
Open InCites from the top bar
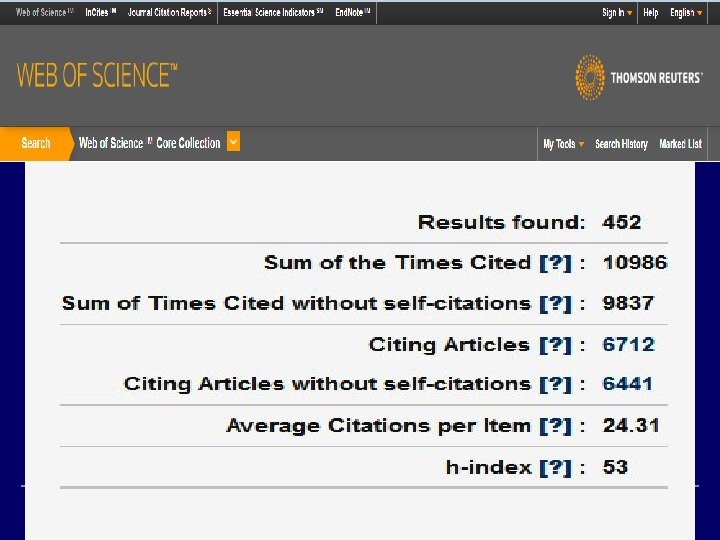100,12
